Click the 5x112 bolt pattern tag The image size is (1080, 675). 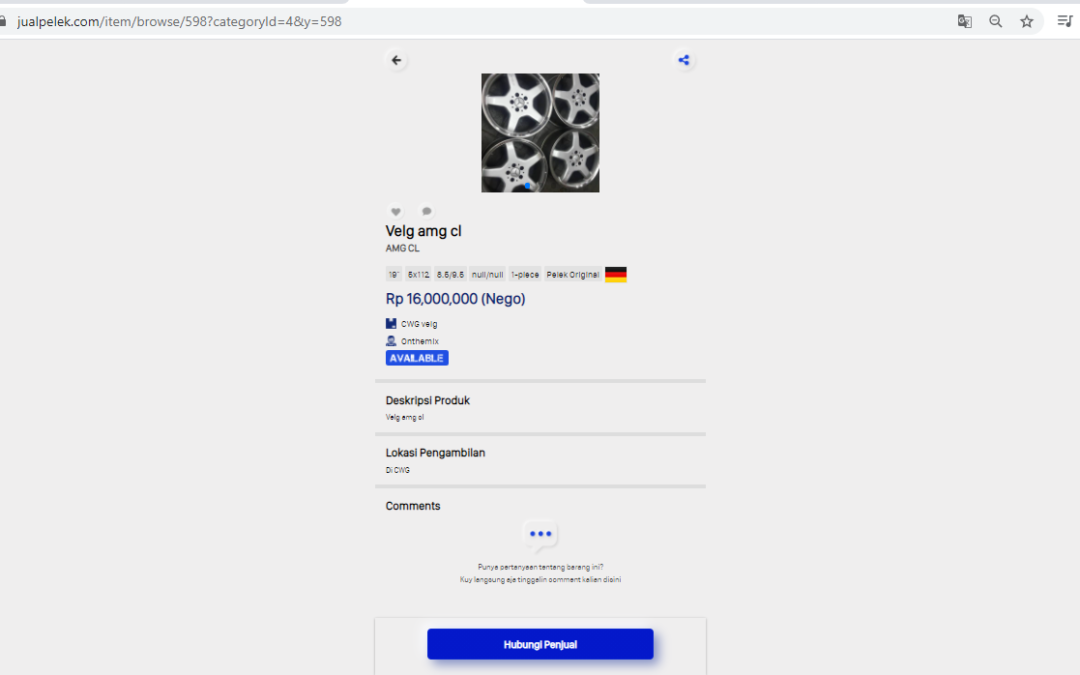[419, 274]
